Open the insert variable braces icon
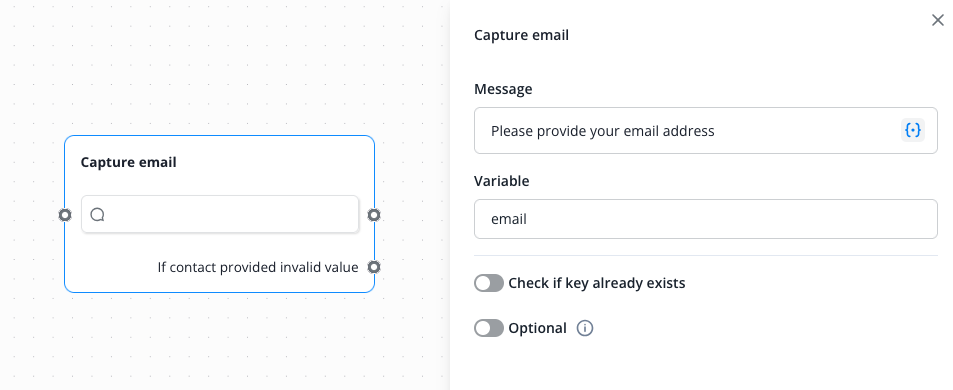953x390 pixels. 913,130
